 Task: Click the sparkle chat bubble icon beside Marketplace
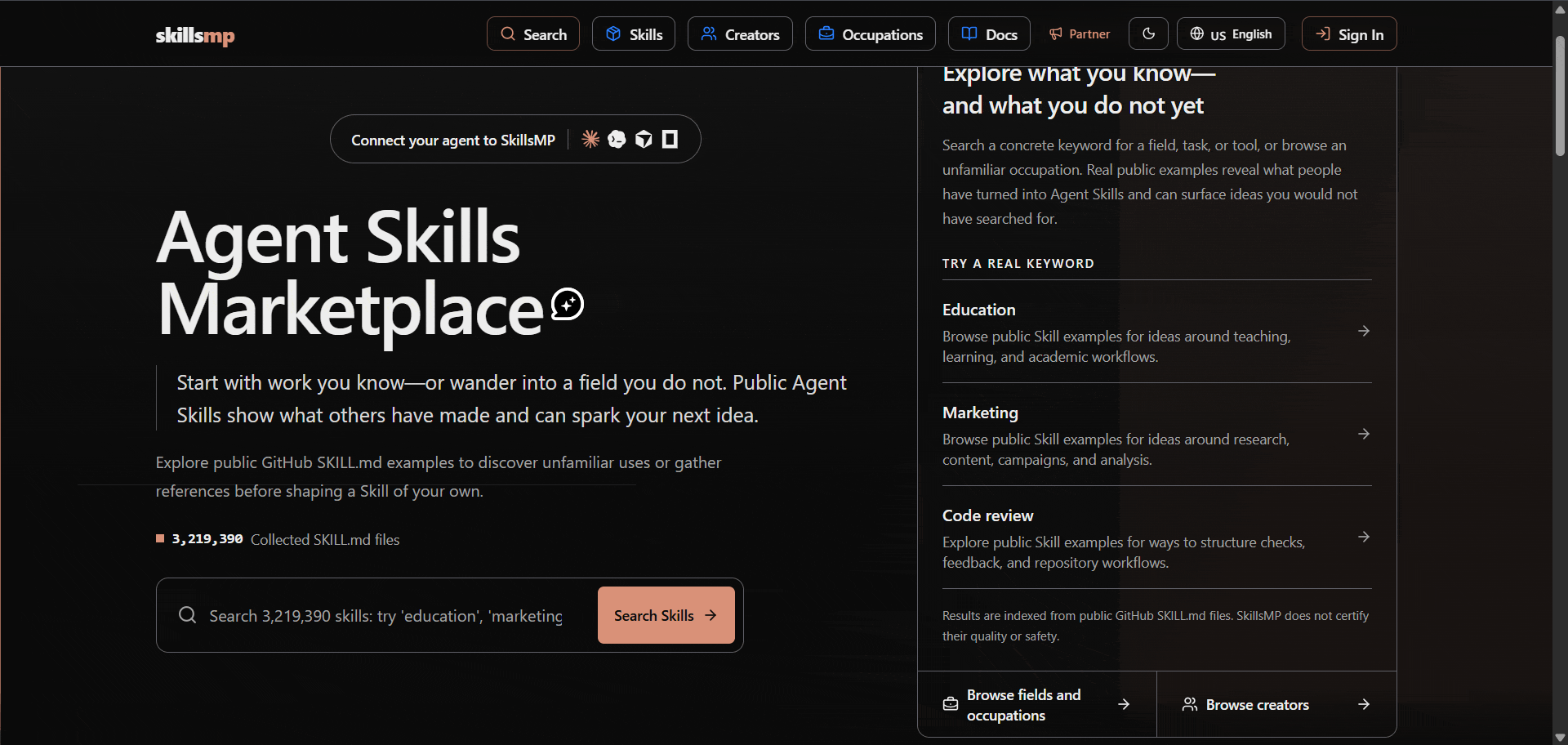pyautogui.click(x=568, y=304)
